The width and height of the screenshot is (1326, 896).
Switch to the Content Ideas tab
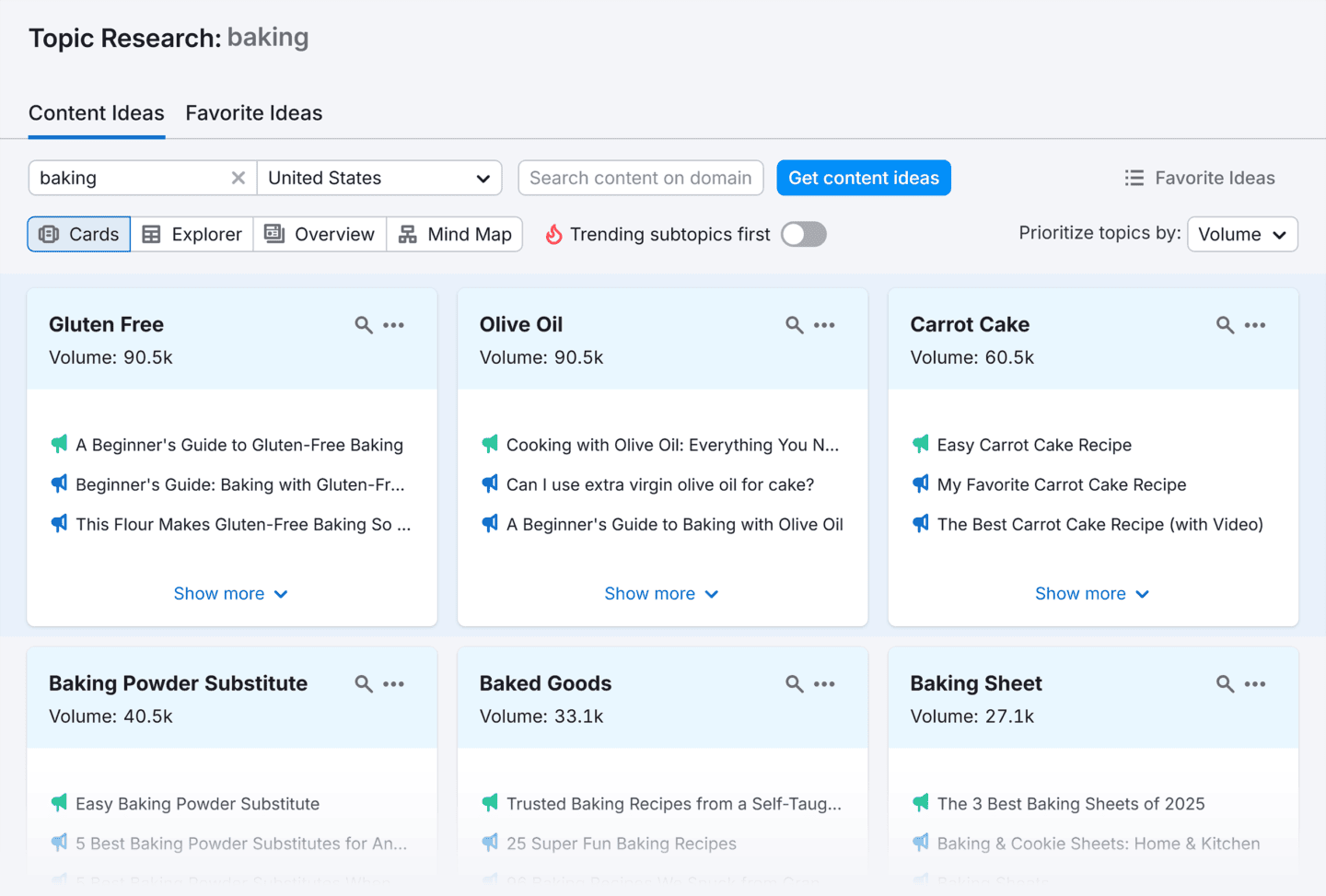97,113
